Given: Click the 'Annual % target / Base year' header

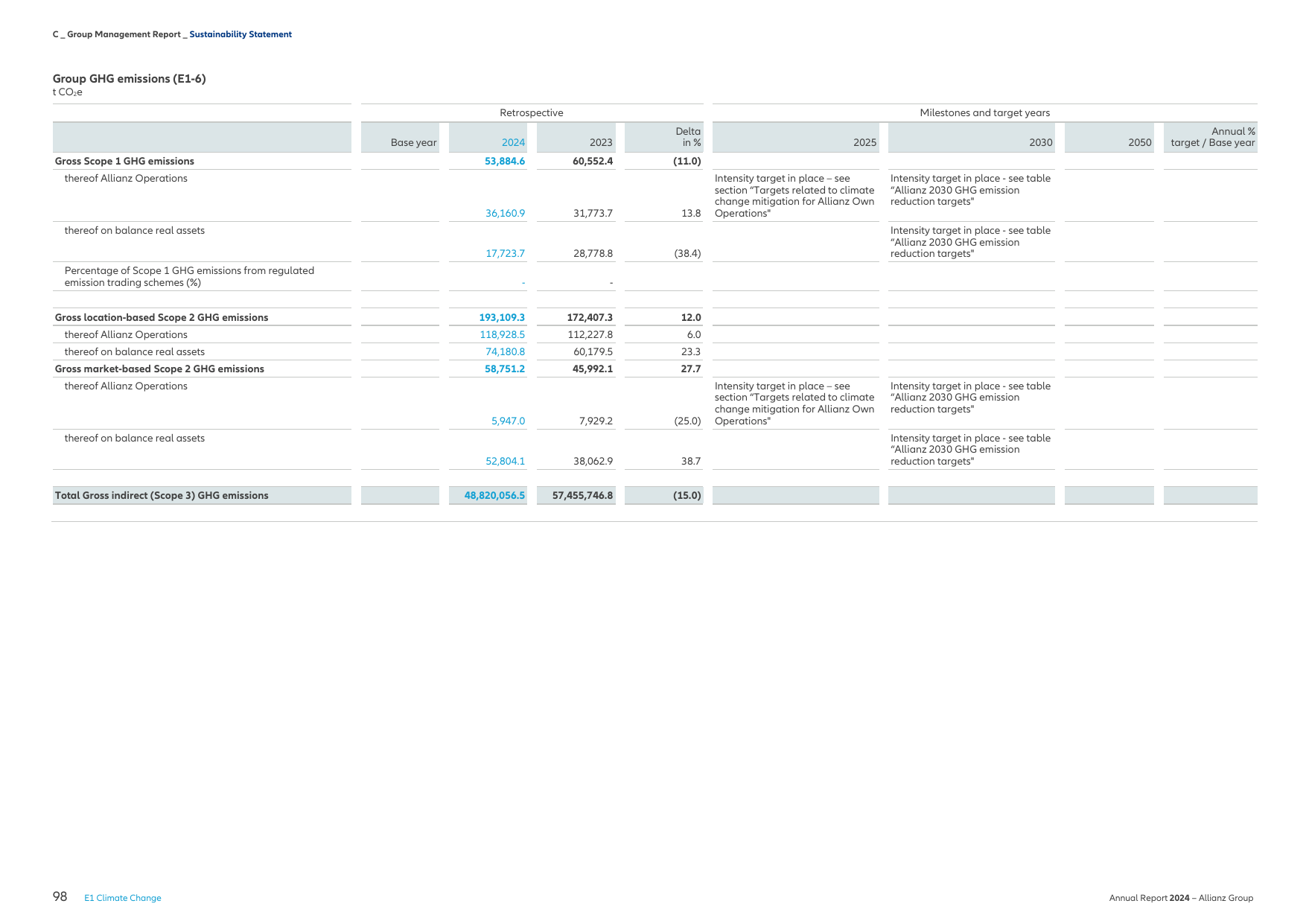Looking at the screenshot, I should point(1213,137).
